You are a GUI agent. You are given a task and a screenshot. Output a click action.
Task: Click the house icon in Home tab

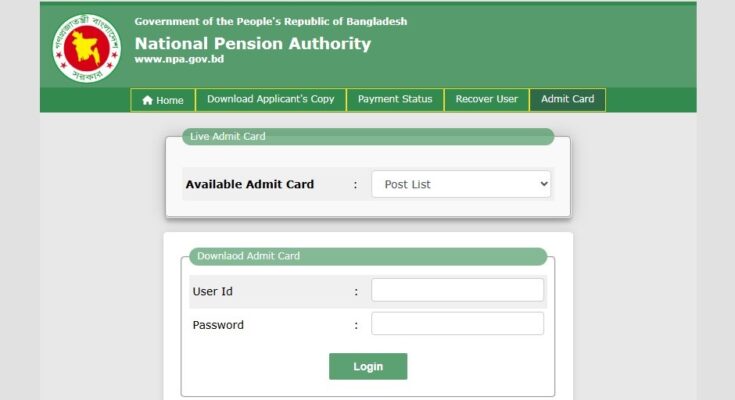click(147, 100)
